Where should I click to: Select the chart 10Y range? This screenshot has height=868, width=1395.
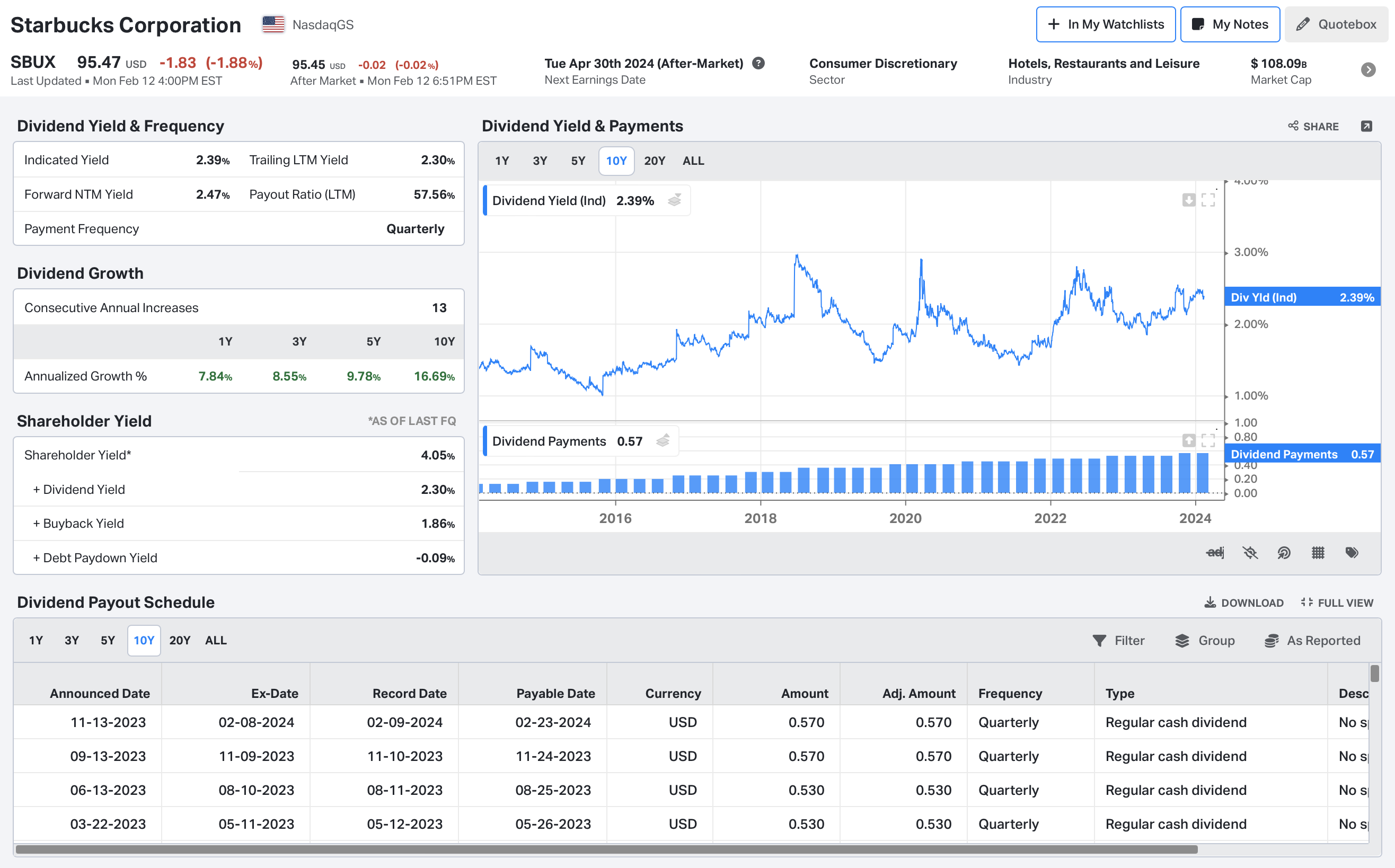616,161
